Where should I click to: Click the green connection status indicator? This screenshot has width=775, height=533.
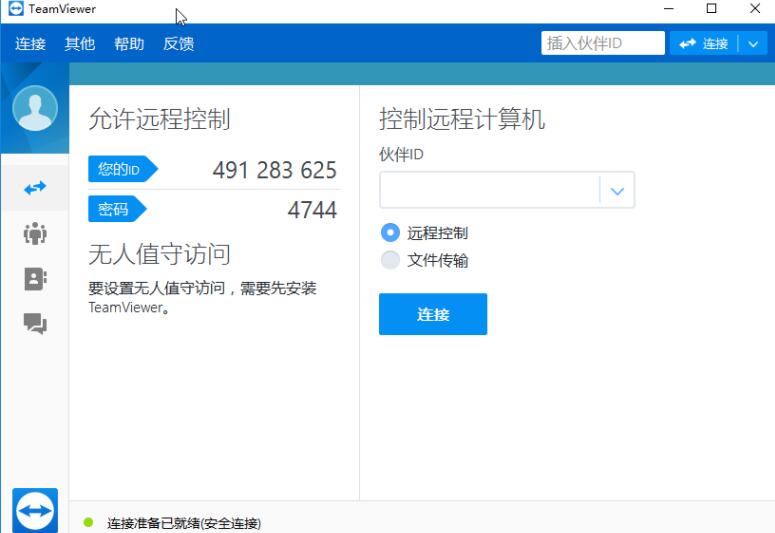(88, 522)
